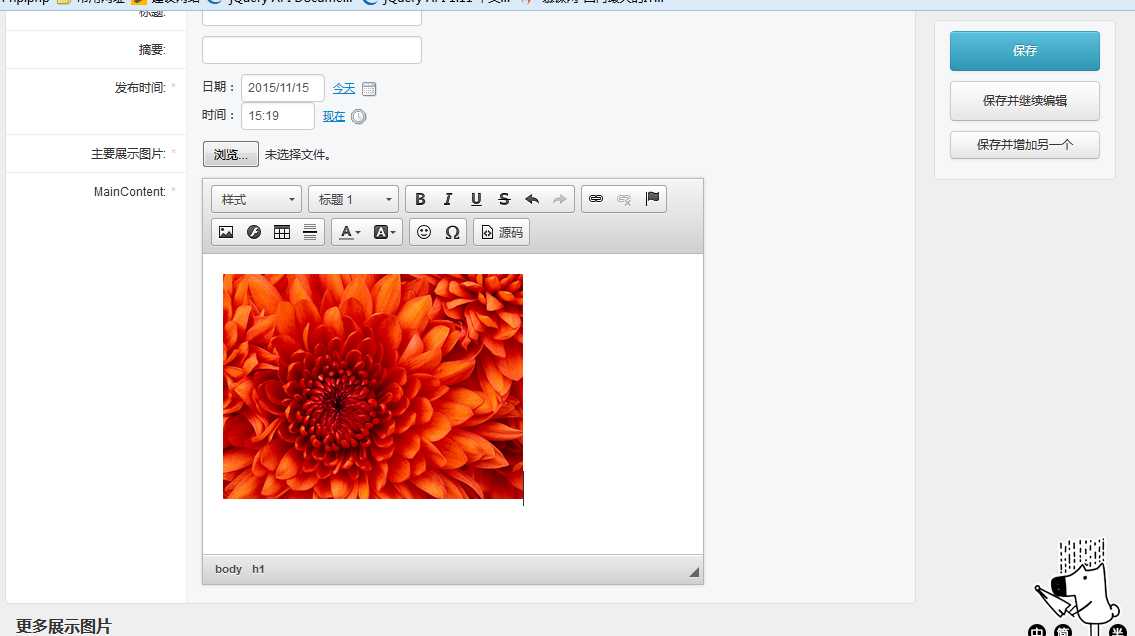Insert a hyperlink
This screenshot has height=636, width=1135.
click(596, 199)
